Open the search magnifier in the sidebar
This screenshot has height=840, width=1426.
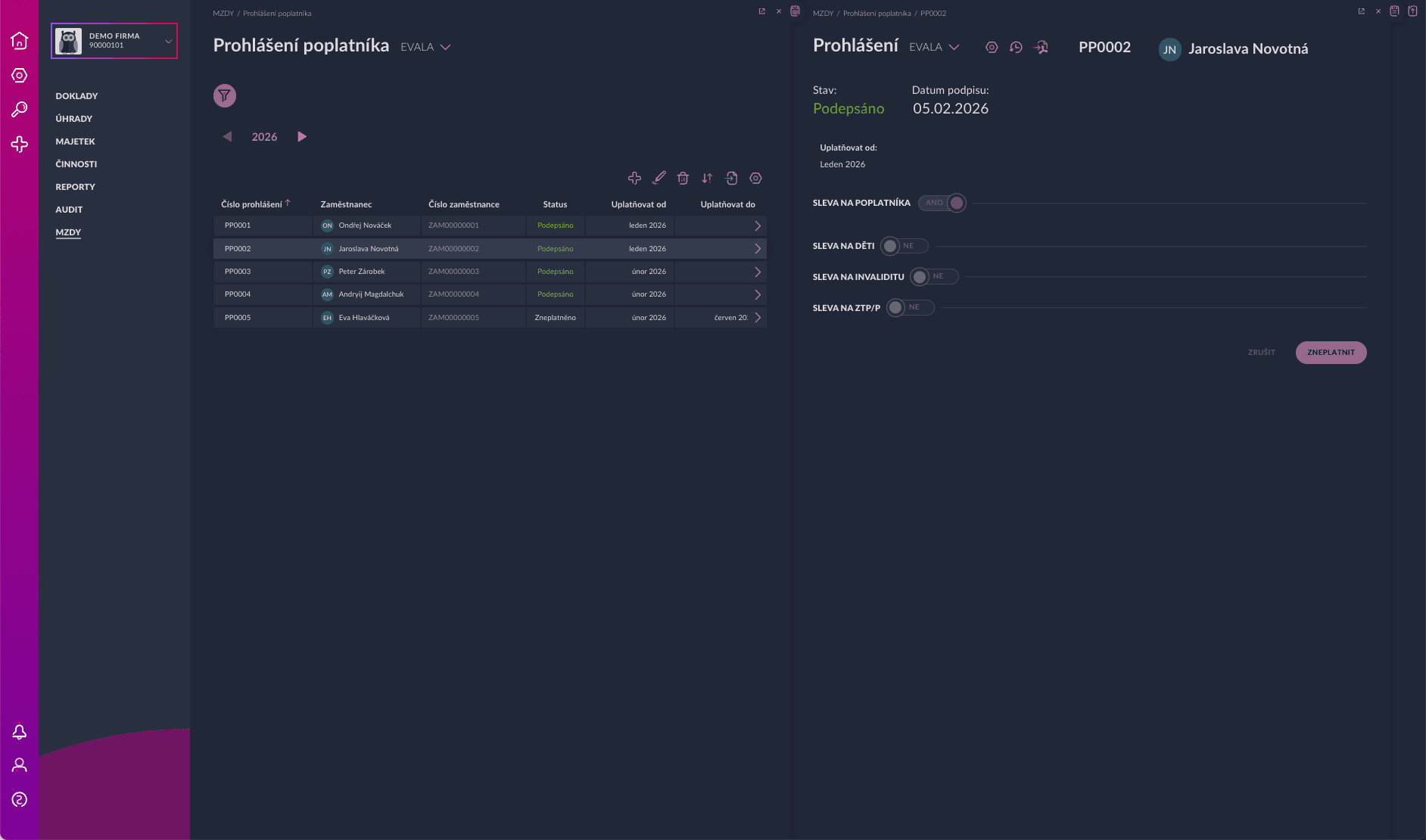point(20,110)
